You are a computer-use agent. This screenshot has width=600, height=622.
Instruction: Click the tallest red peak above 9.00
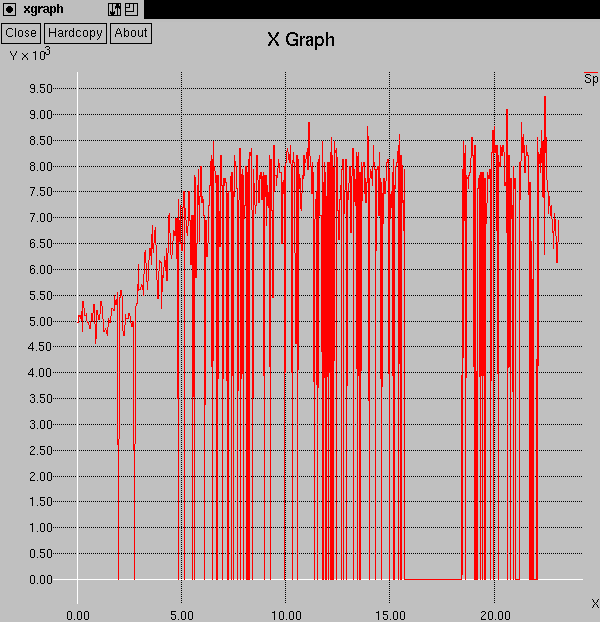tap(544, 99)
